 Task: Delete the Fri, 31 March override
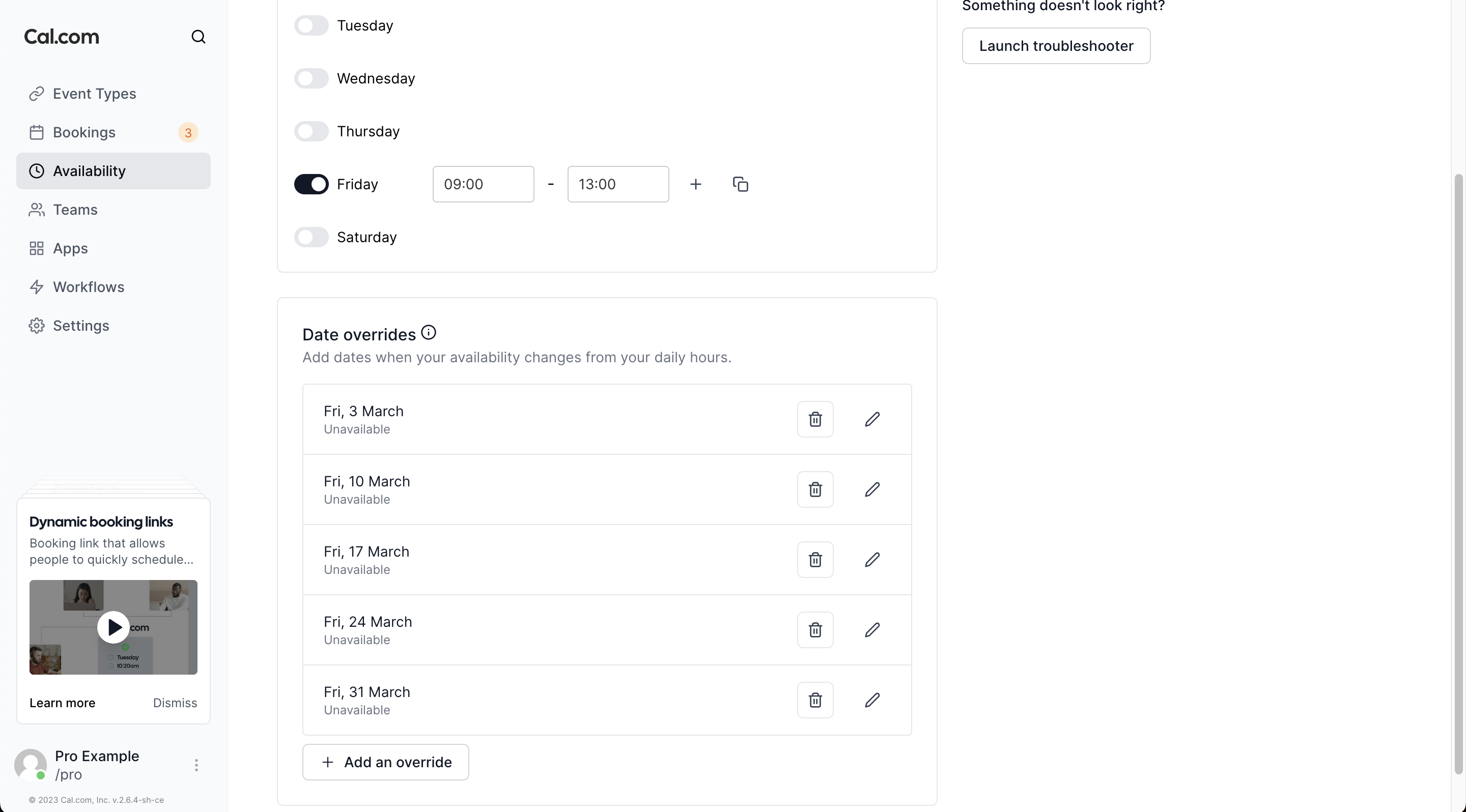(815, 700)
